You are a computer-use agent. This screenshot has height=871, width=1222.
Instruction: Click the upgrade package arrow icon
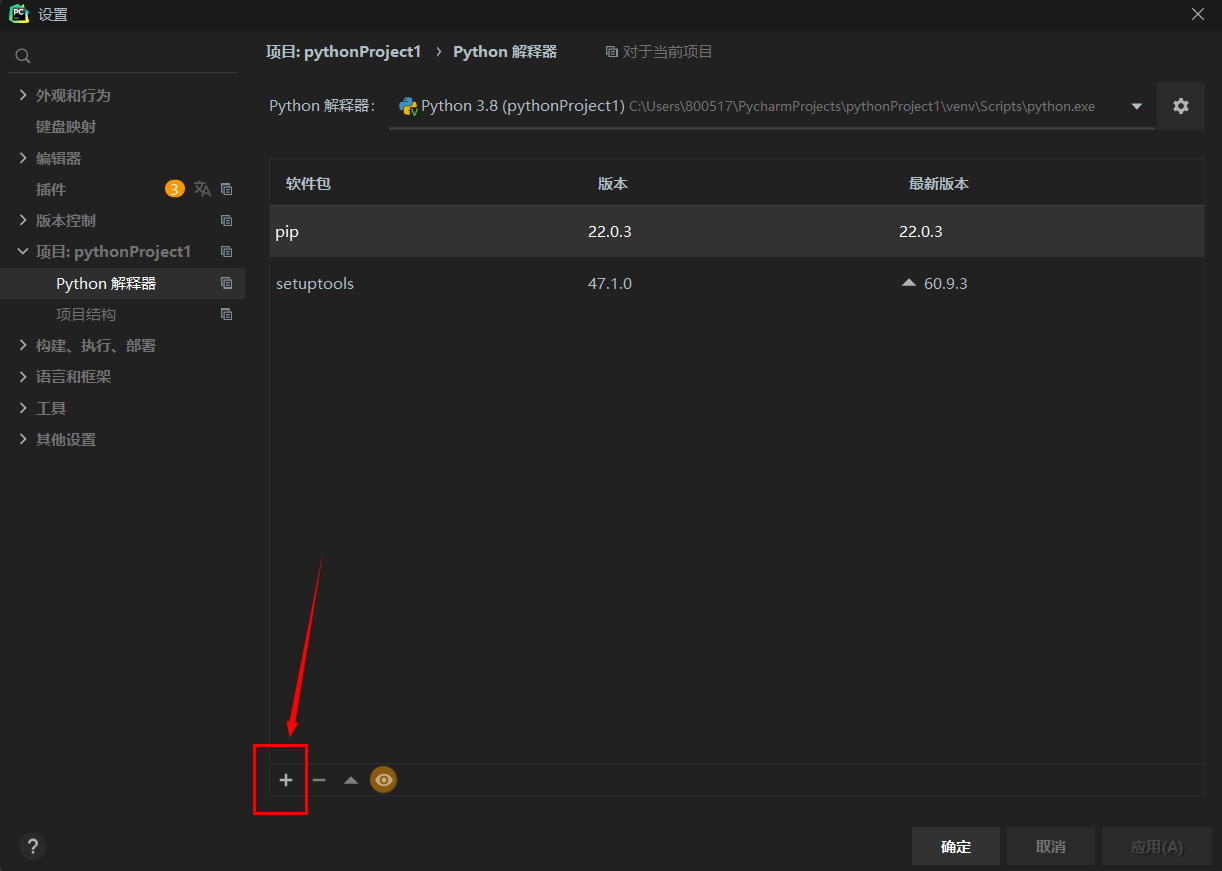pyautogui.click(x=351, y=780)
